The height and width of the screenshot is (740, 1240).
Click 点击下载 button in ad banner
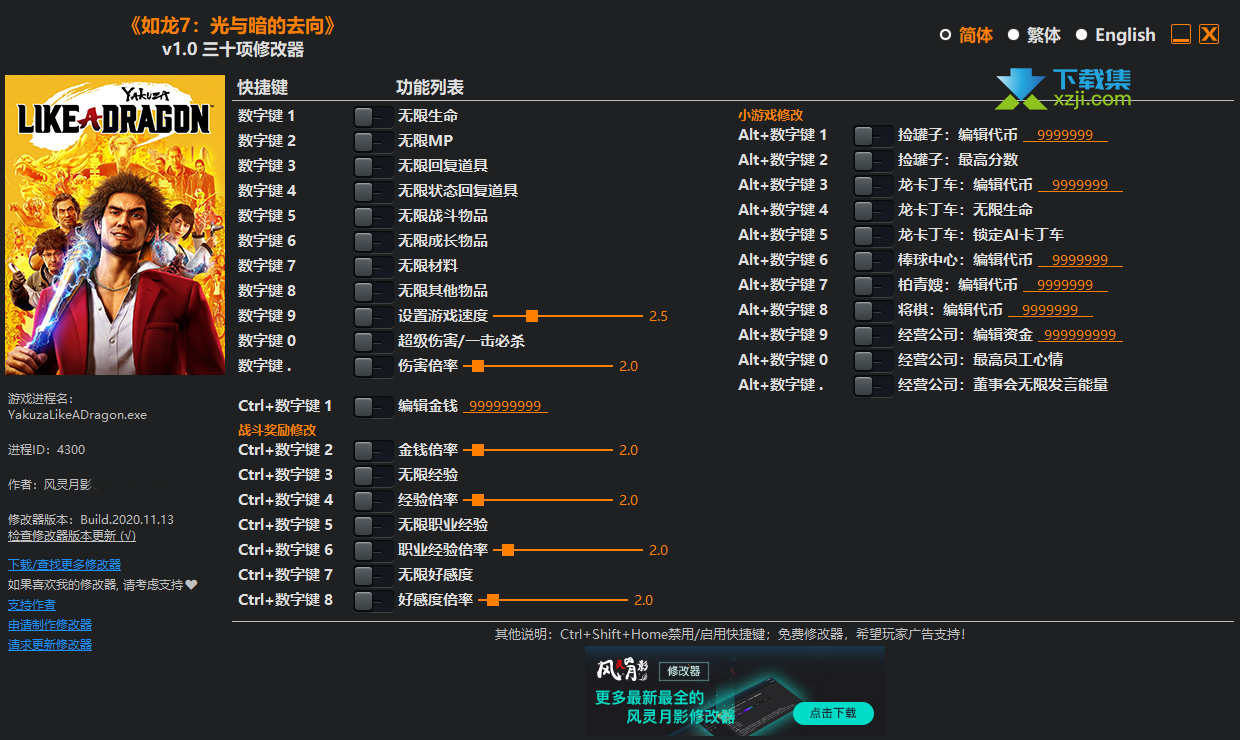833,713
